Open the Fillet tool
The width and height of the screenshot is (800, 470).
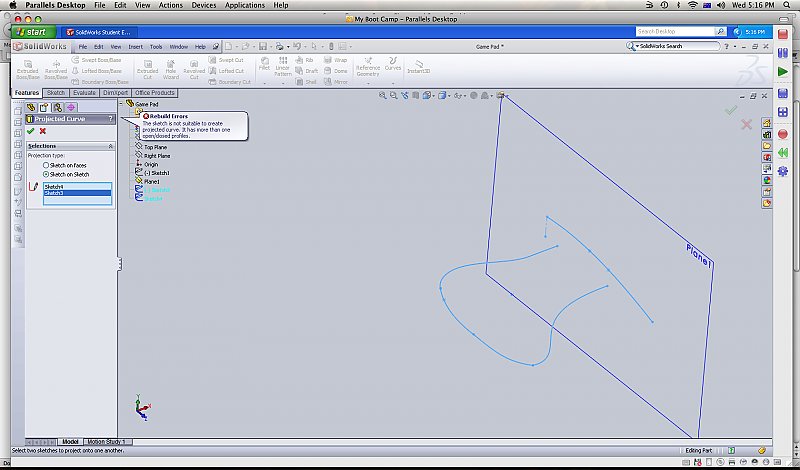click(x=264, y=66)
